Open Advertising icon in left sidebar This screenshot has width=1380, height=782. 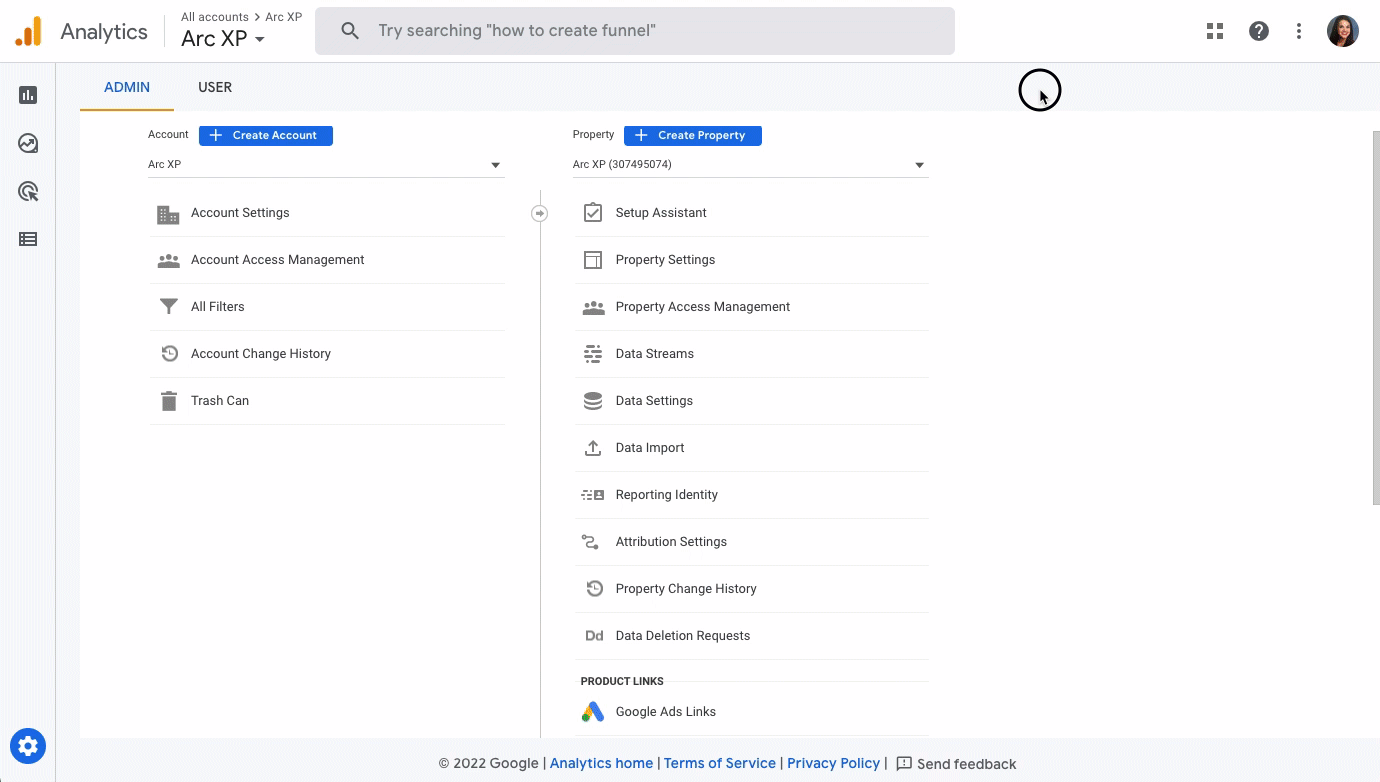coord(28,191)
